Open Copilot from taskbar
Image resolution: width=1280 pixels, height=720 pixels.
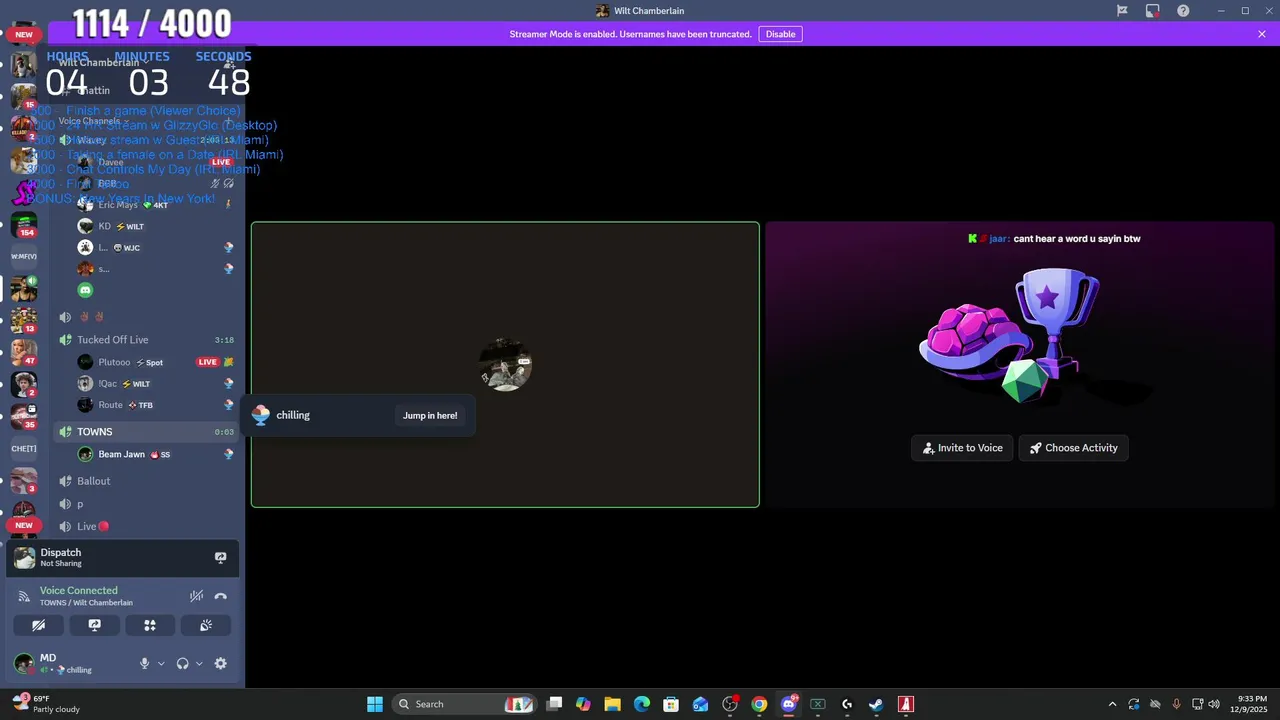tap(583, 704)
